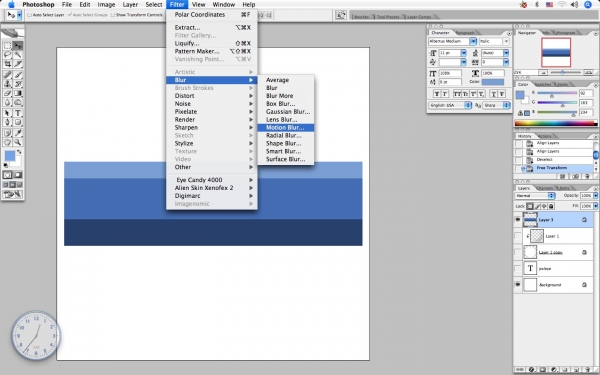The image size is (600, 375).
Task: Open the layer Opacity dropdown arrow
Action: point(595,196)
